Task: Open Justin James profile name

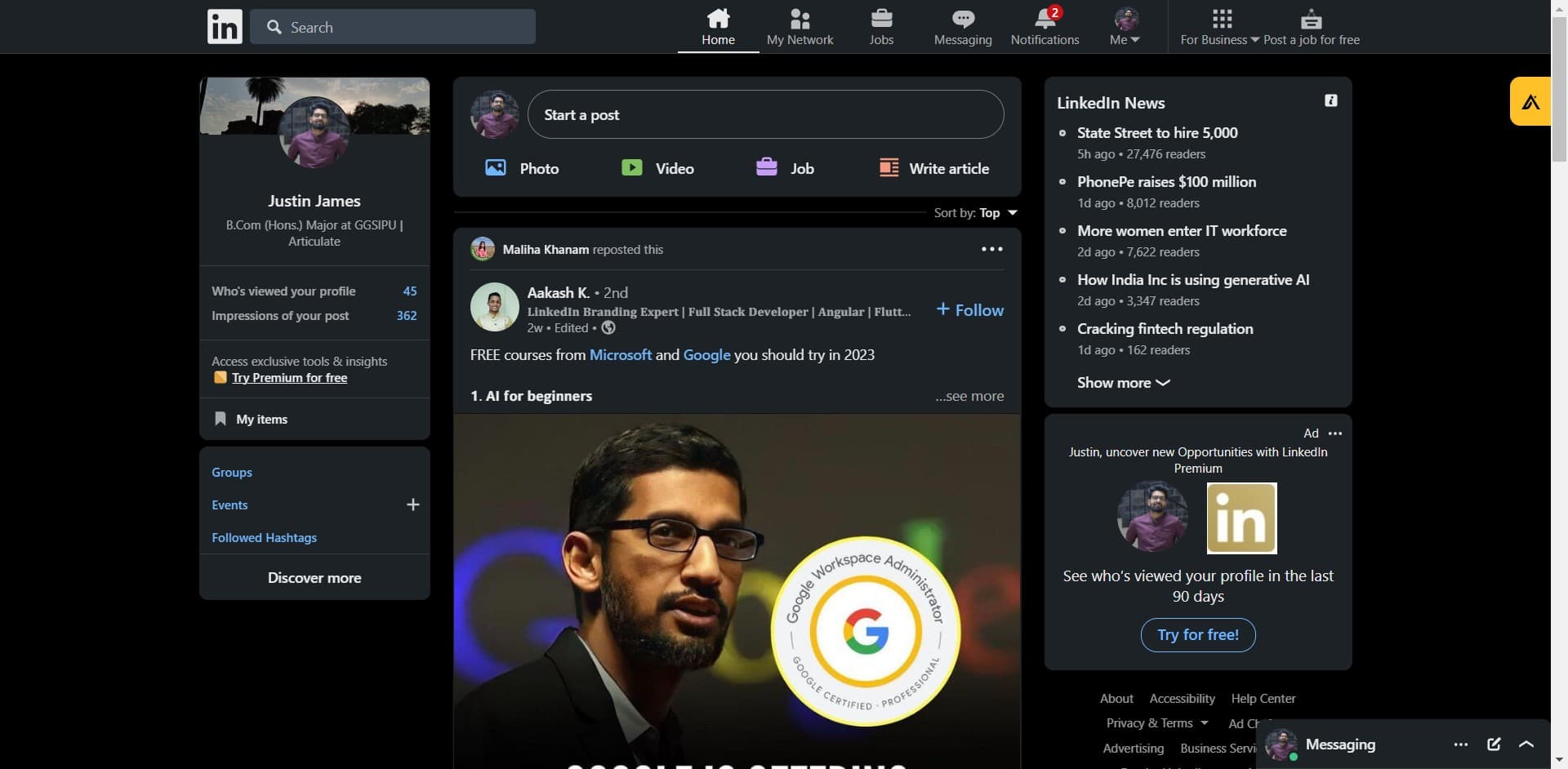Action: 314,201
